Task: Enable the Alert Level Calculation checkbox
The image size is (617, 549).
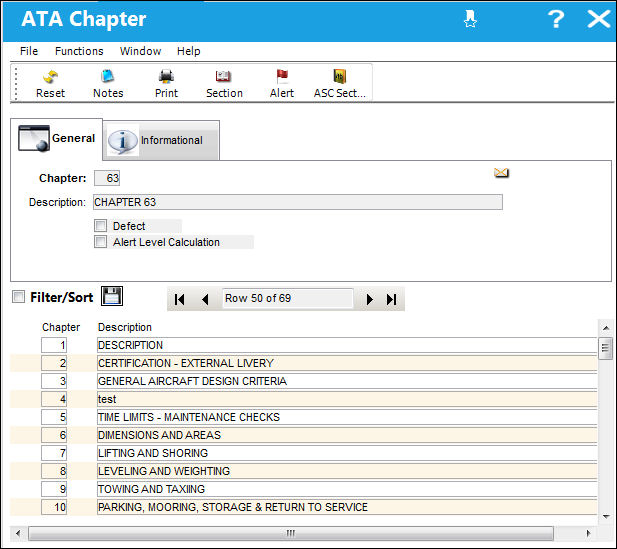Action: point(101,241)
